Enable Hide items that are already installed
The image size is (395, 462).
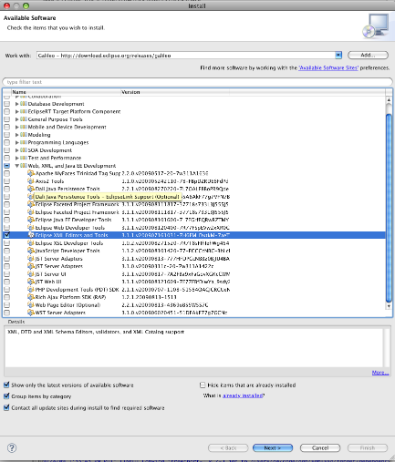click(202, 385)
